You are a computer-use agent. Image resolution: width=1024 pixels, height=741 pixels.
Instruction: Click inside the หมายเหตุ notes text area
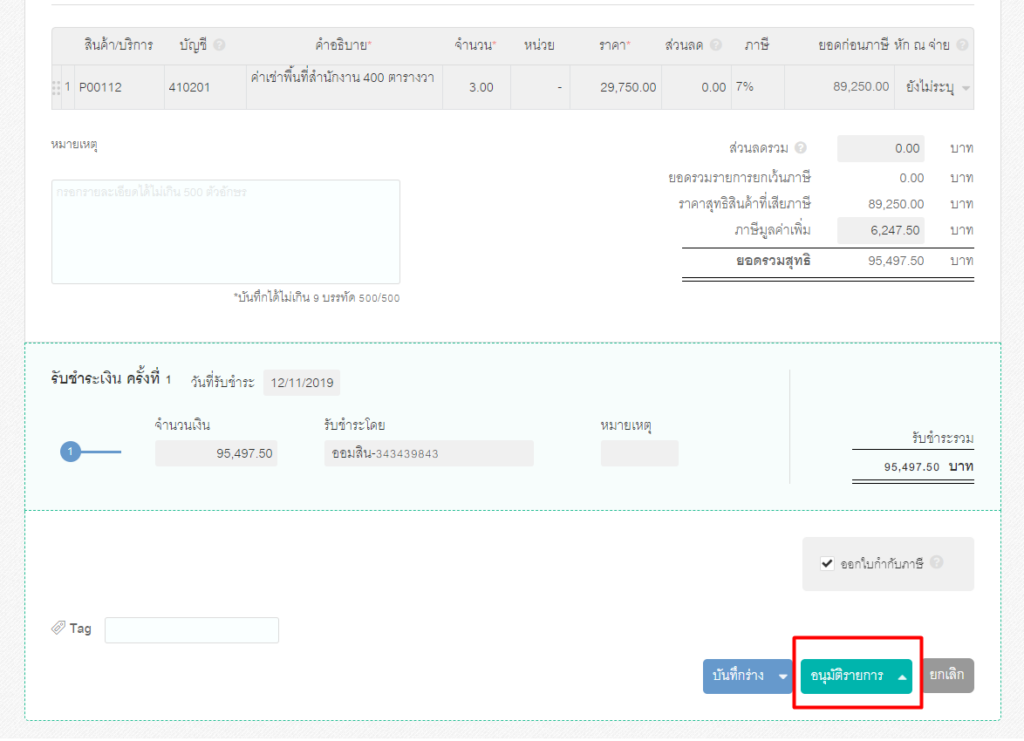click(x=226, y=232)
